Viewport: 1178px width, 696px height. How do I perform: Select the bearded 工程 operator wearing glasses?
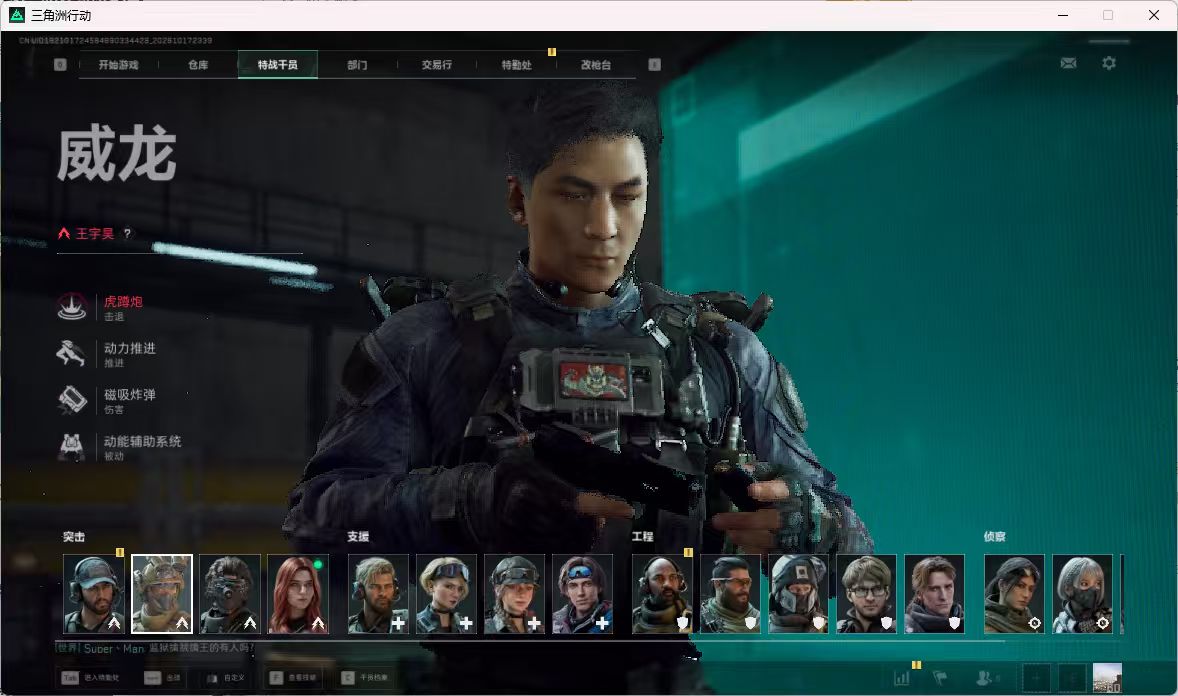click(x=730, y=594)
